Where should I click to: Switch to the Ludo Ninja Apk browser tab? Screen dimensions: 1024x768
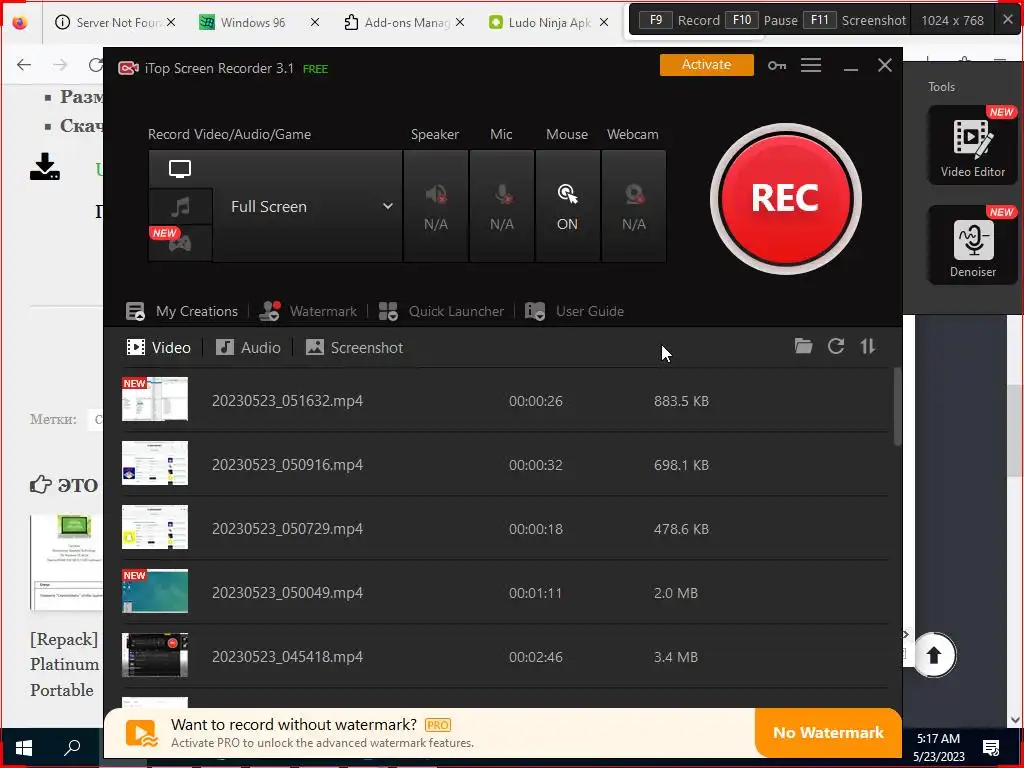point(542,22)
